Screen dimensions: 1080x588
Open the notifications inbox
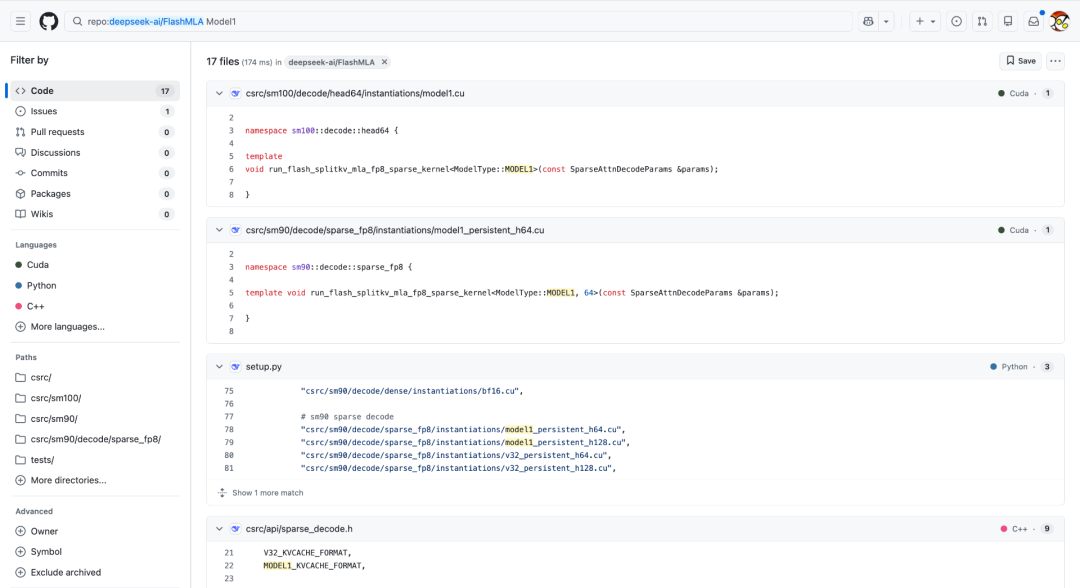(x=1033, y=21)
